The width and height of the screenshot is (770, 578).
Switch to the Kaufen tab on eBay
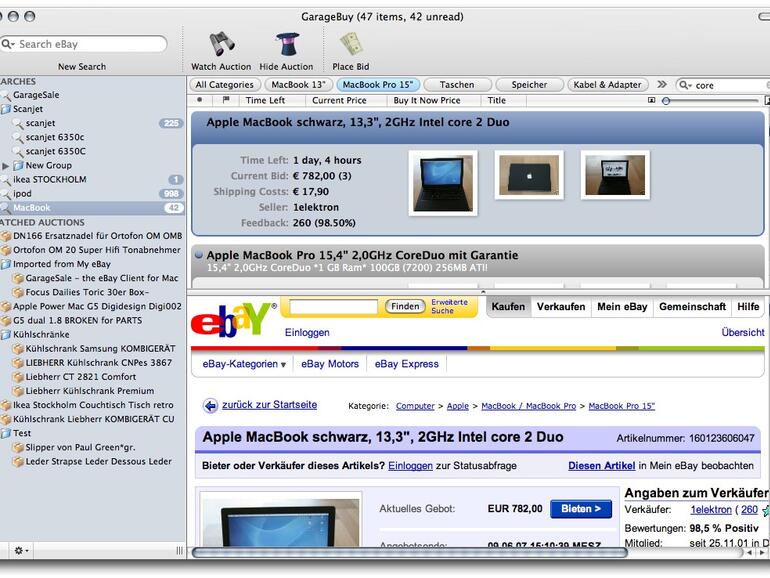(x=508, y=307)
